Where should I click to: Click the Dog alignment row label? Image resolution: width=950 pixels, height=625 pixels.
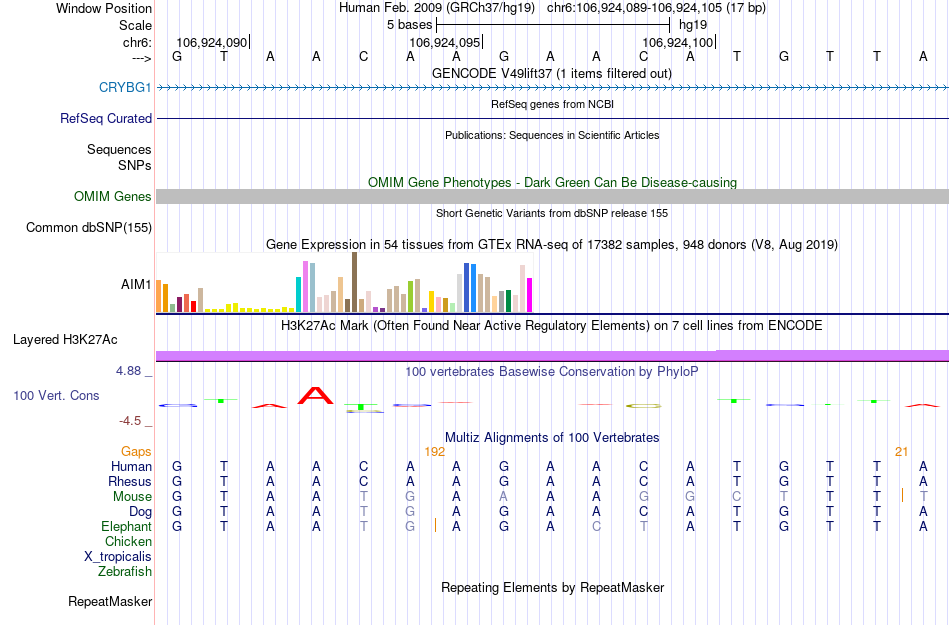(140, 512)
